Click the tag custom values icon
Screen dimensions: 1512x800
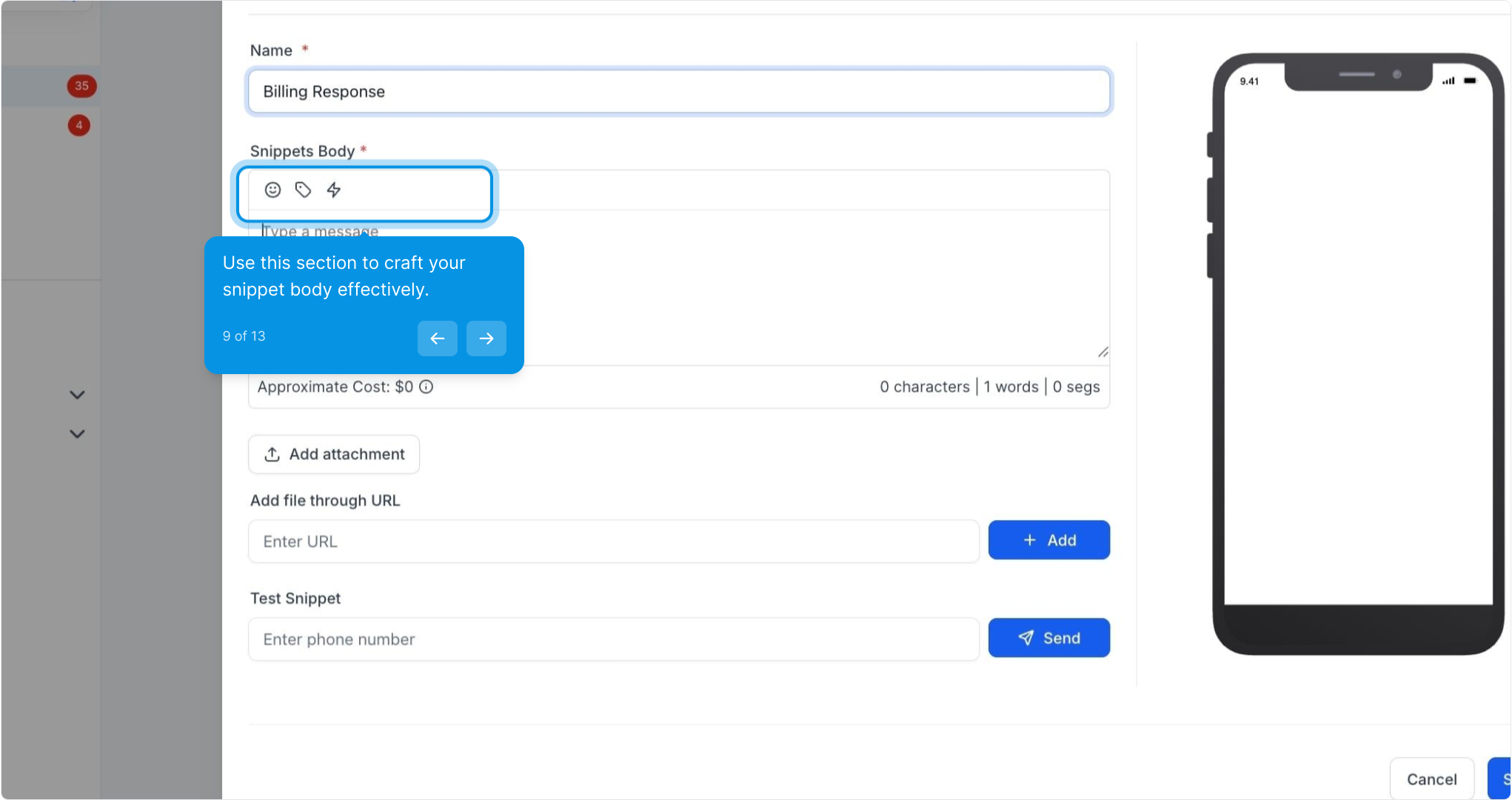point(303,190)
